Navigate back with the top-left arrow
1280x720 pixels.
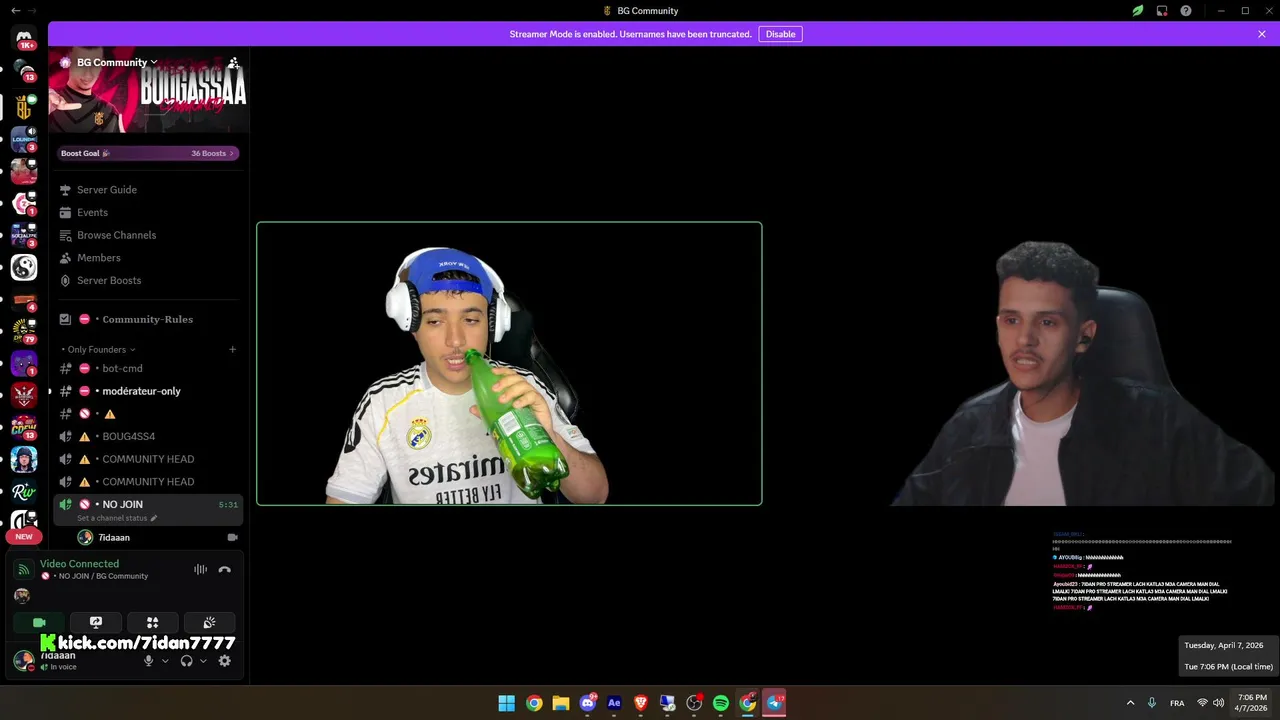point(15,11)
